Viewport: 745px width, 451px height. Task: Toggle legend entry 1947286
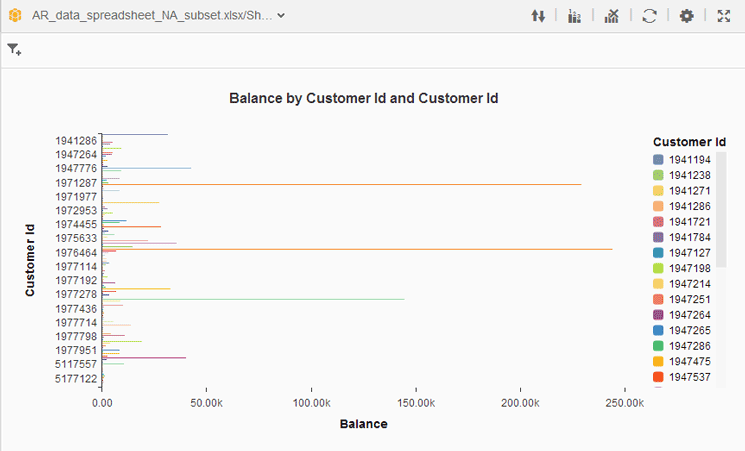(689, 346)
